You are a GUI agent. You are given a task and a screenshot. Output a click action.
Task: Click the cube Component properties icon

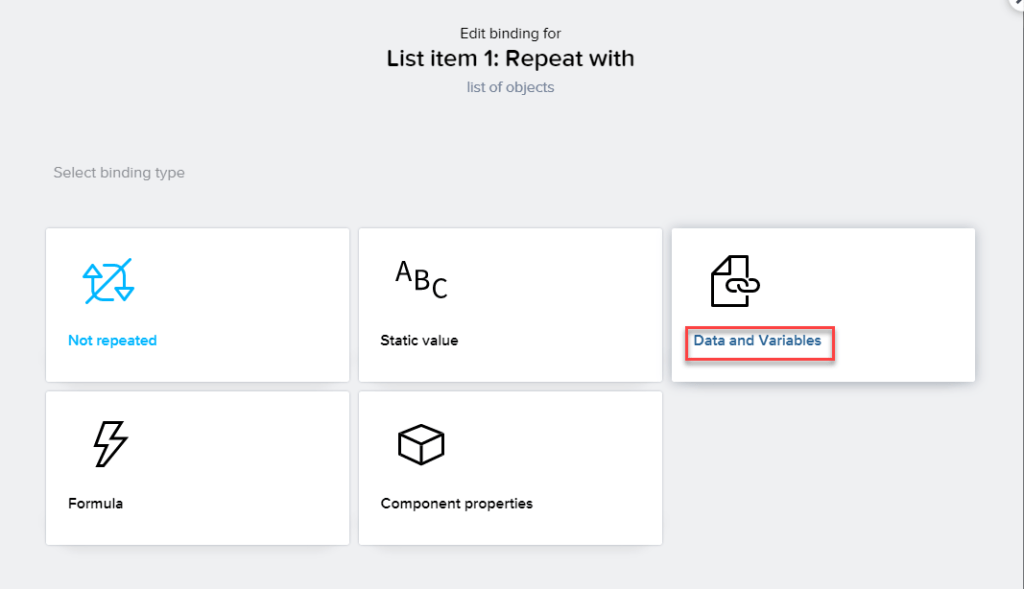421,444
